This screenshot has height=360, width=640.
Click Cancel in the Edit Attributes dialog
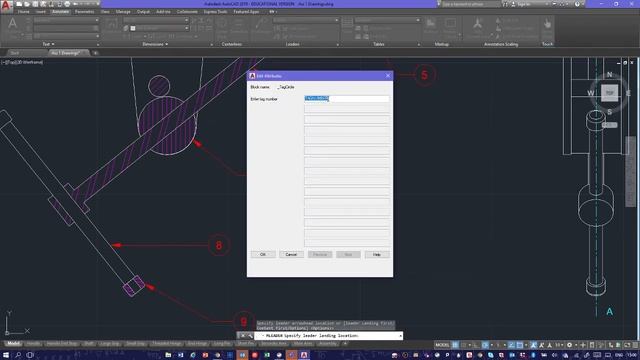[291, 254]
